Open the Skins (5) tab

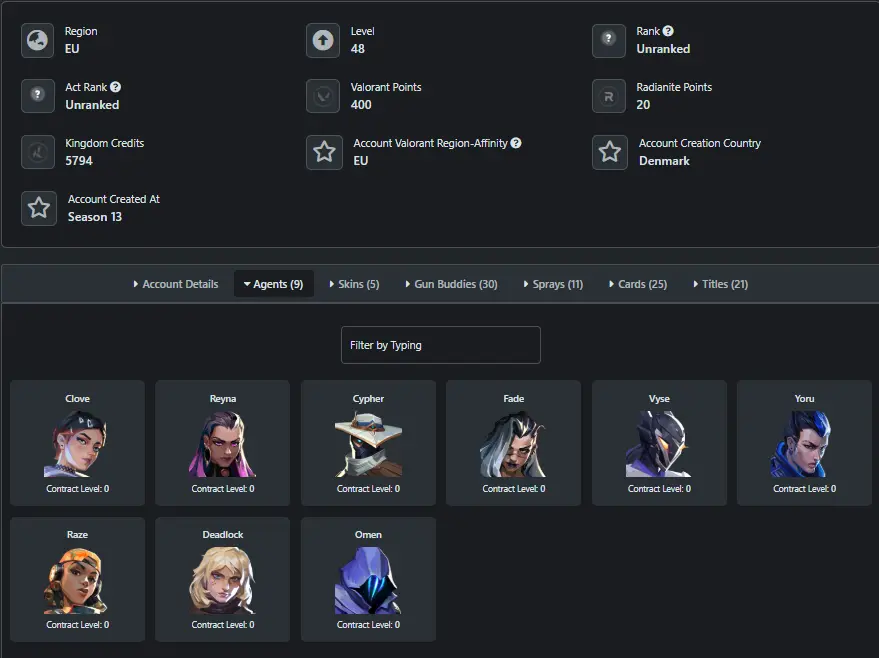(x=354, y=284)
